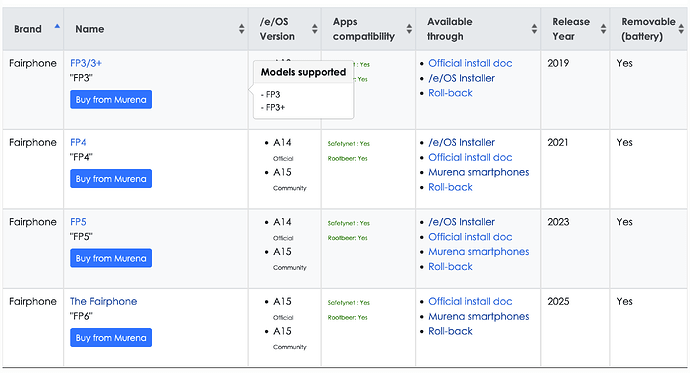Image resolution: width=690 pixels, height=373 pixels.
Task: Click the "FP6" codename text
Action: (x=81, y=316)
